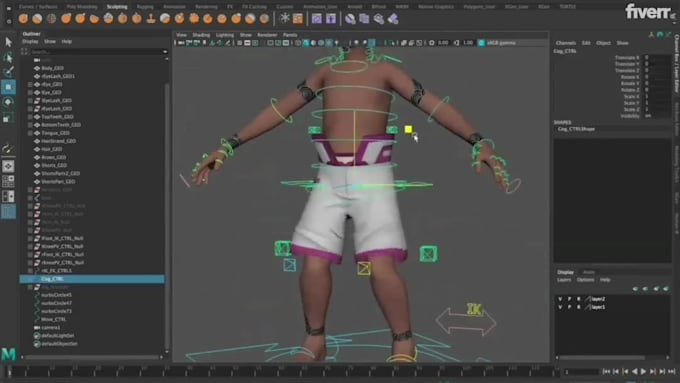
Task: Click the timeline time slider track
Action: pyautogui.click(x=282, y=371)
